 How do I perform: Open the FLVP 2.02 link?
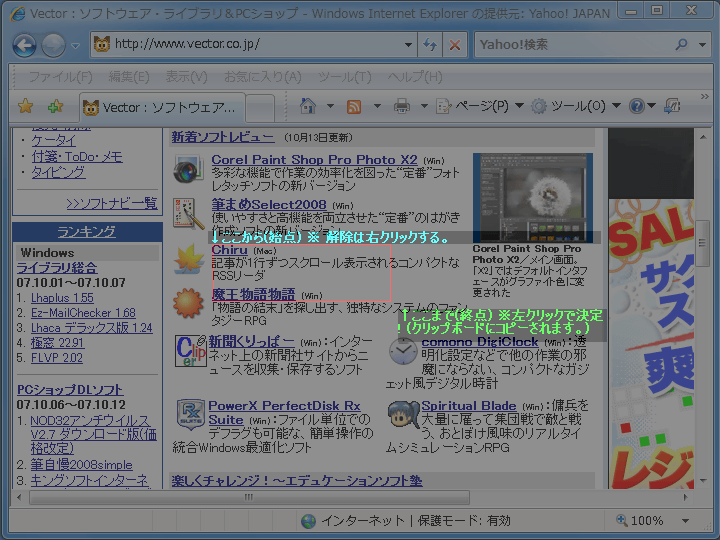click(x=57, y=358)
